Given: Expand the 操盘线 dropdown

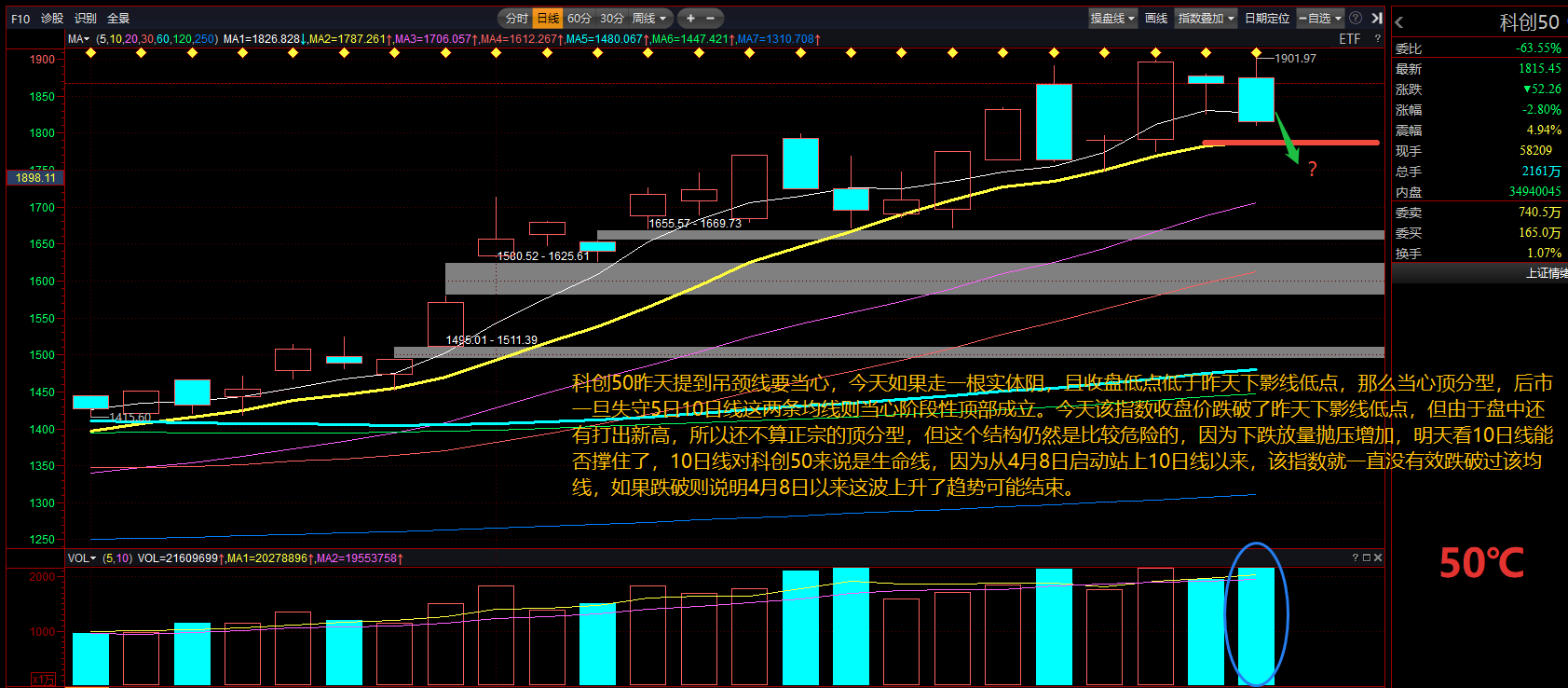Looking at the screenshot, I should tap(1113, 19).
